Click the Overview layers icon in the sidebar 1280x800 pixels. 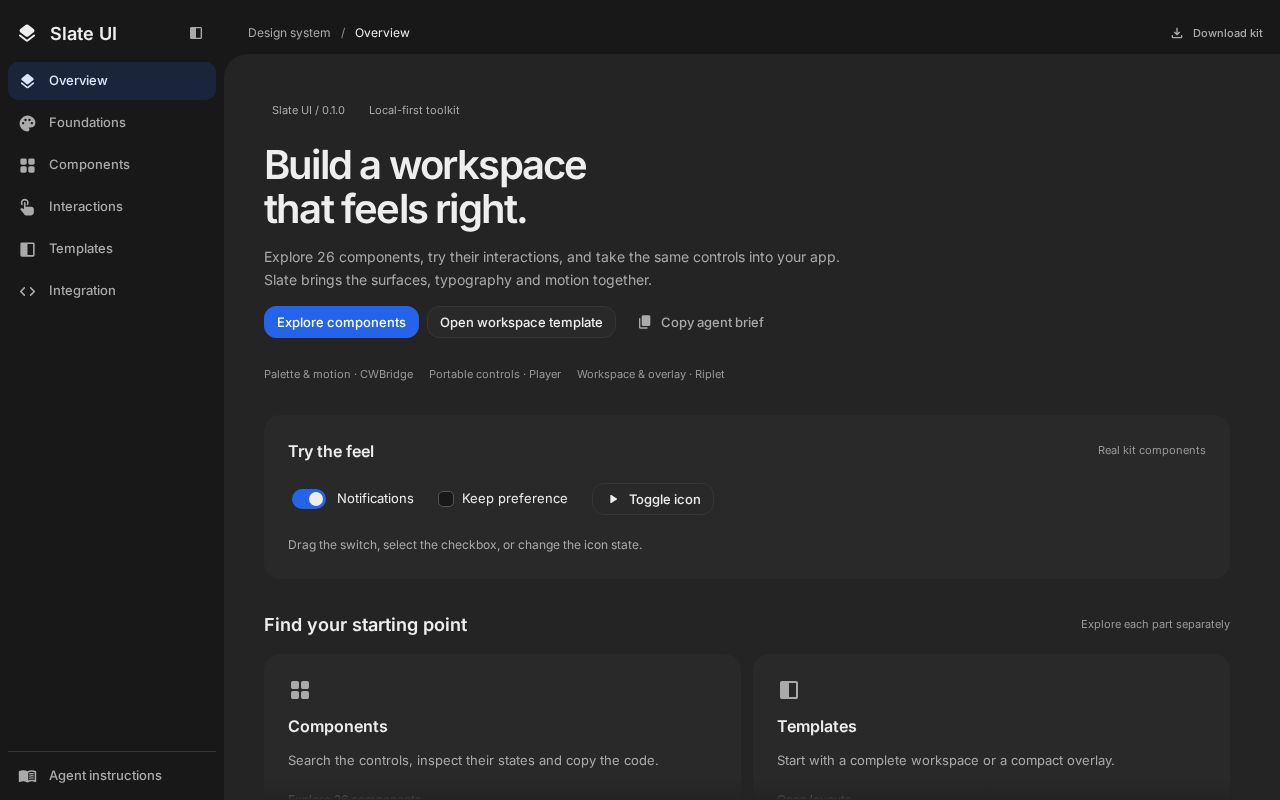tap(28, 81)
